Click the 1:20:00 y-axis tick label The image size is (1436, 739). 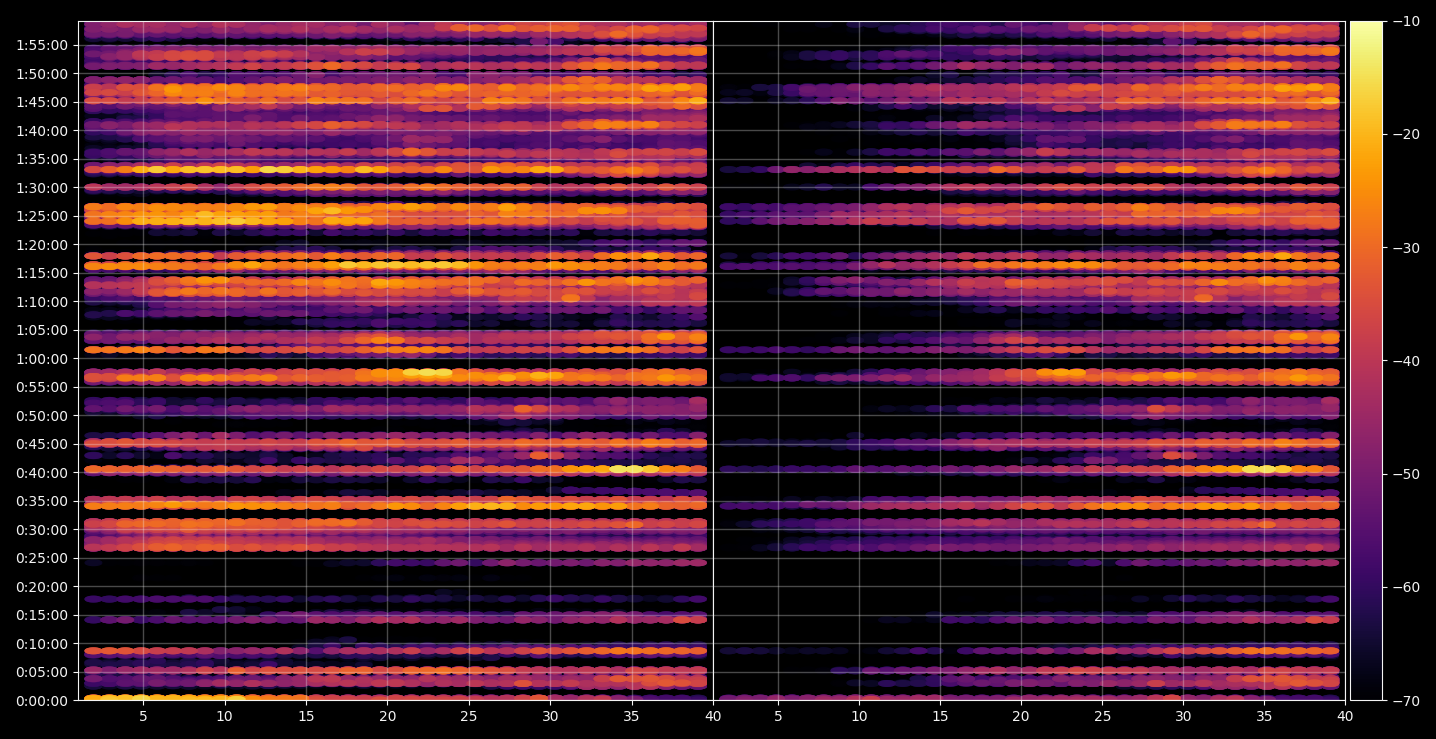tap(42, 244)
